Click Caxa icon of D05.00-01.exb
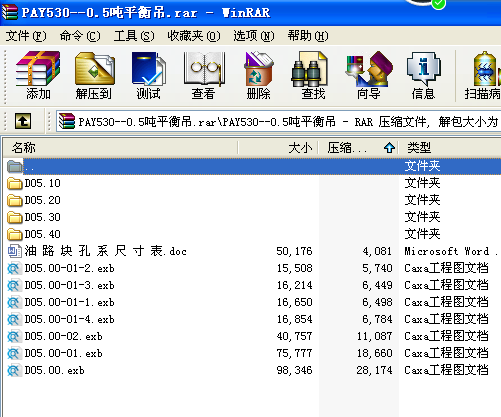This screenshot has height=417, width=501. (x=14, y=353)
